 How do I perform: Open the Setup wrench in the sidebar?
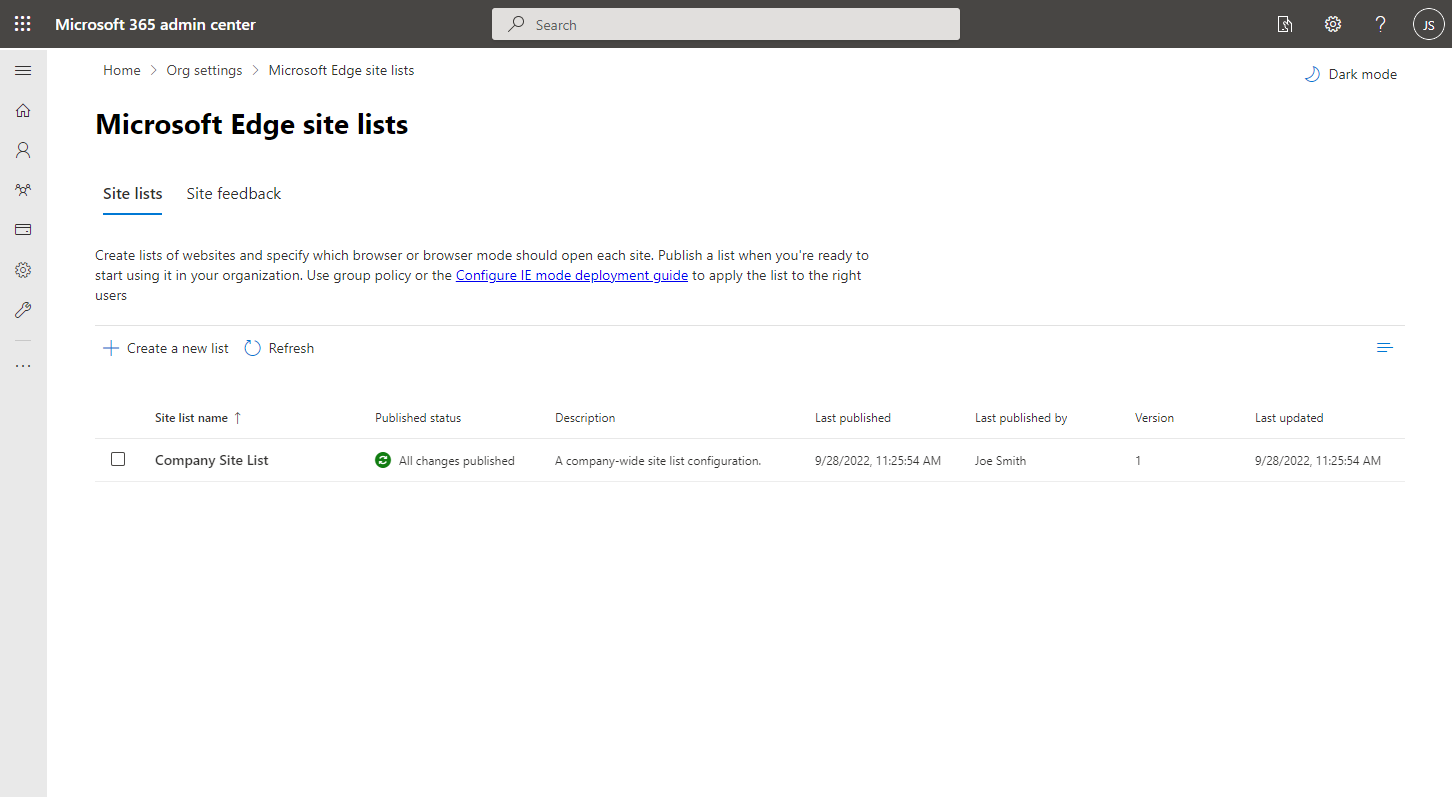[22, 309]
